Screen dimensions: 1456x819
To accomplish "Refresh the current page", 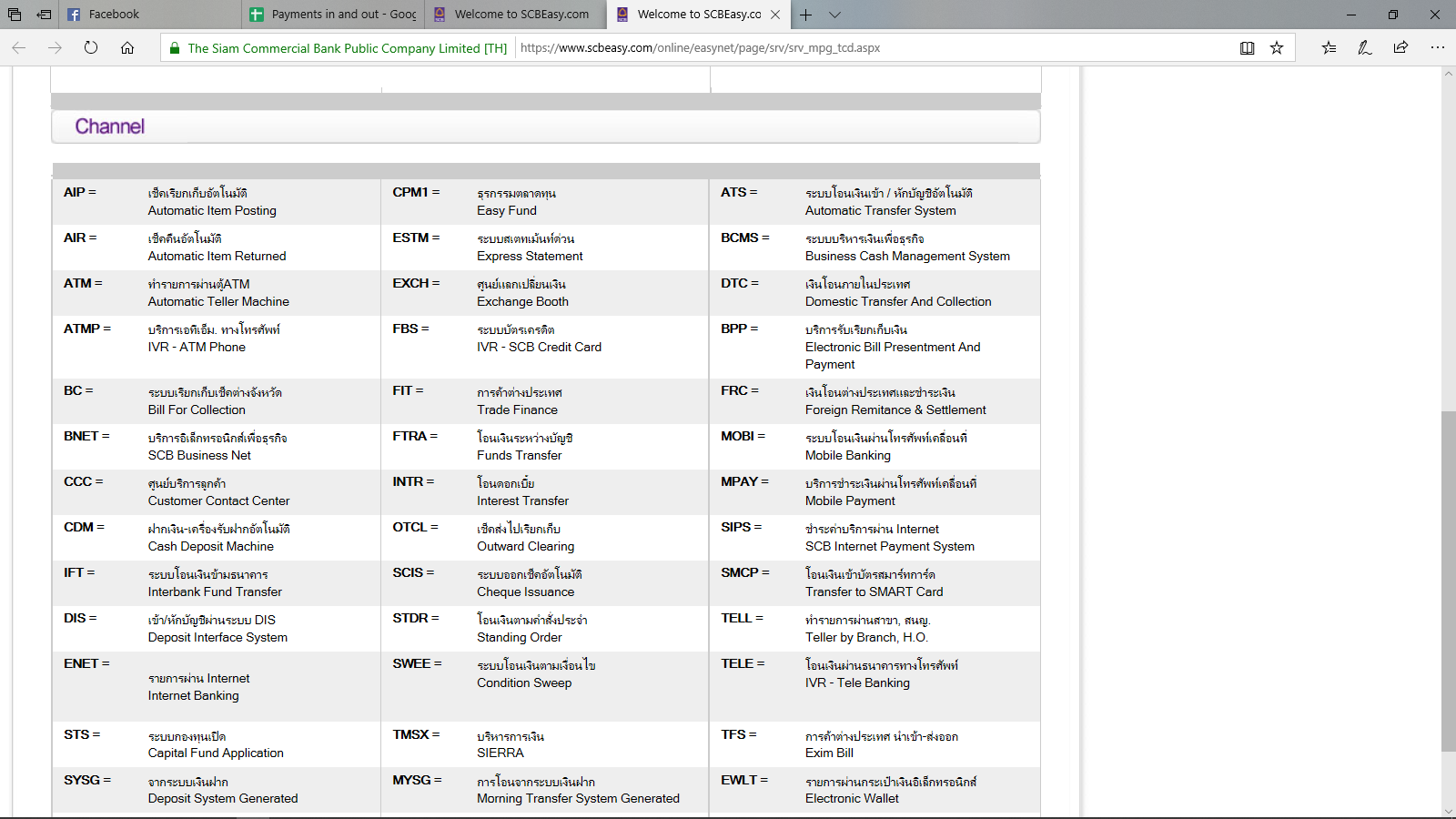I will (x=91, y=48).
